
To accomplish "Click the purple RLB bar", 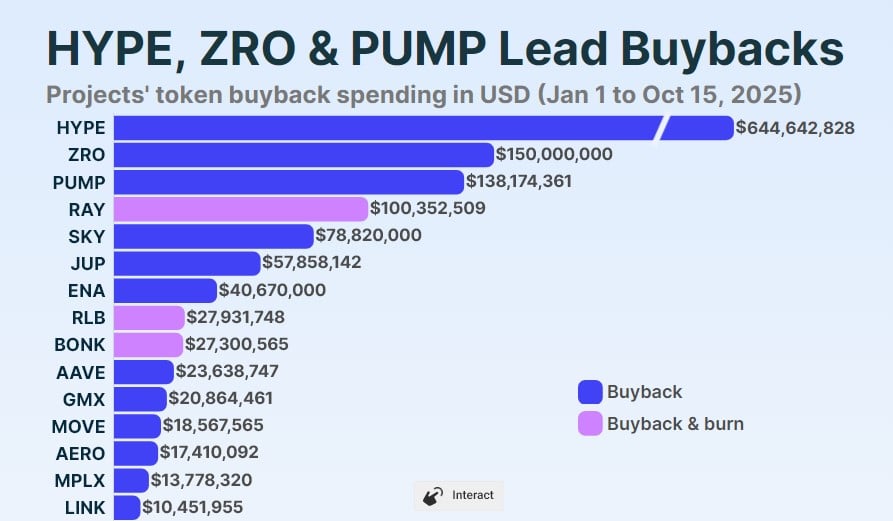I will click(149, 318).
